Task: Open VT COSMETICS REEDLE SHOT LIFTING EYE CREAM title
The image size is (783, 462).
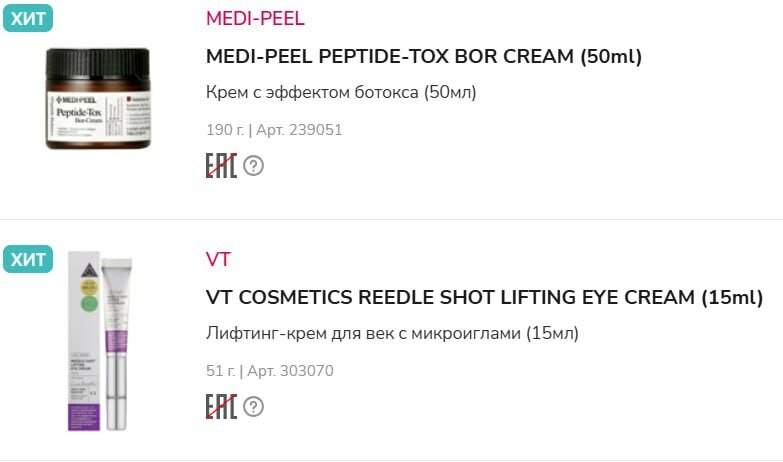Action: point(484,297)
